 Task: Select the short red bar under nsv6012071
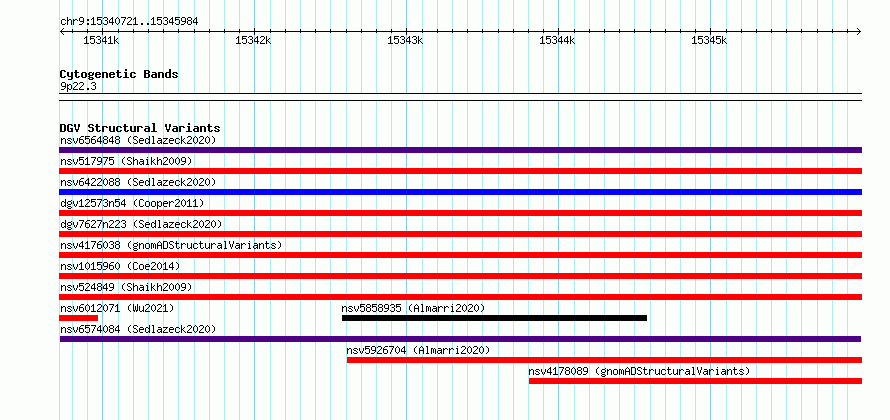click(x=78, y=318)
